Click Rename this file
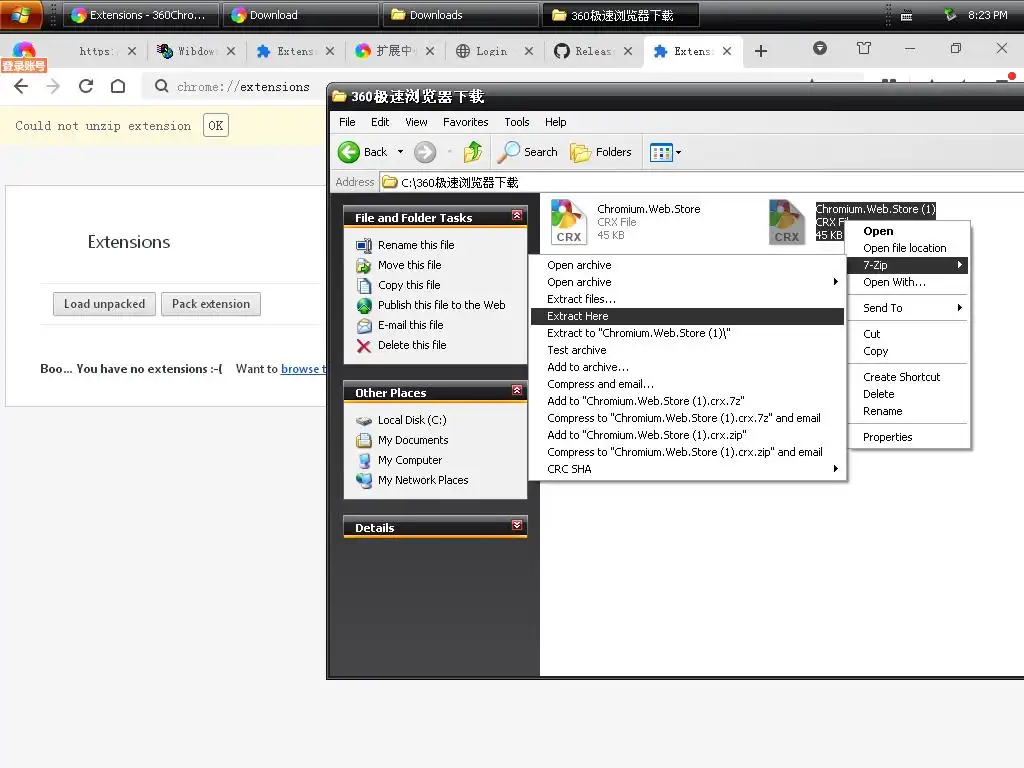This screenshot has height=768, width=1024. 416,245
